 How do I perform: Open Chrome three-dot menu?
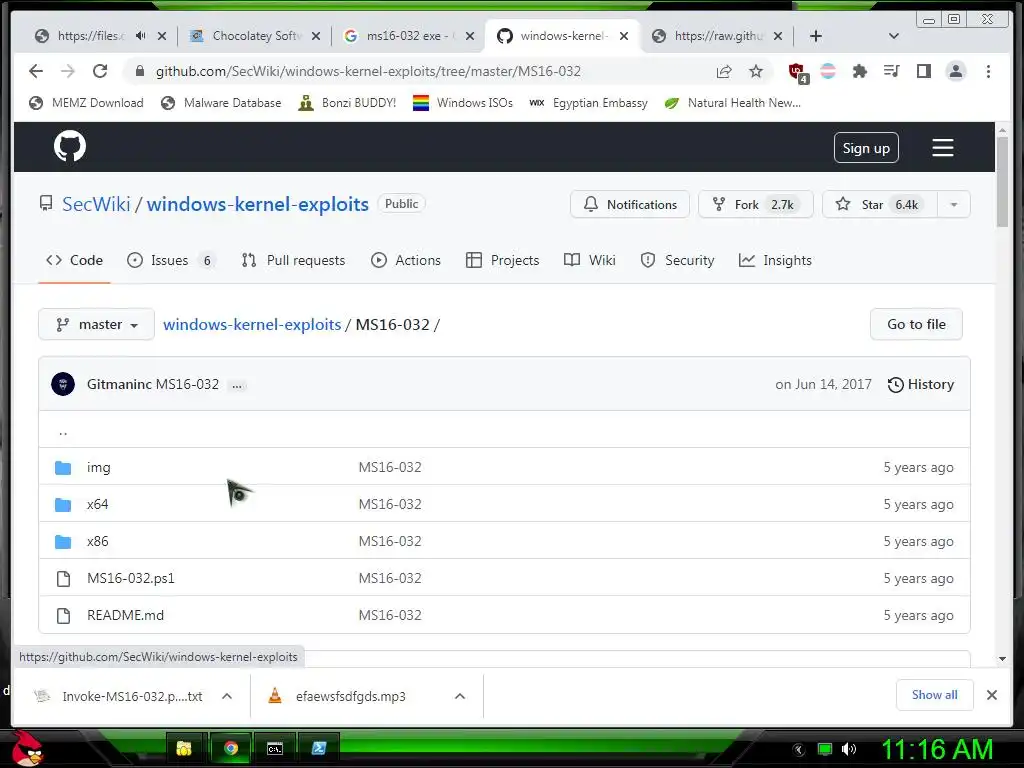pyautogui.click(x=988, y=71)
